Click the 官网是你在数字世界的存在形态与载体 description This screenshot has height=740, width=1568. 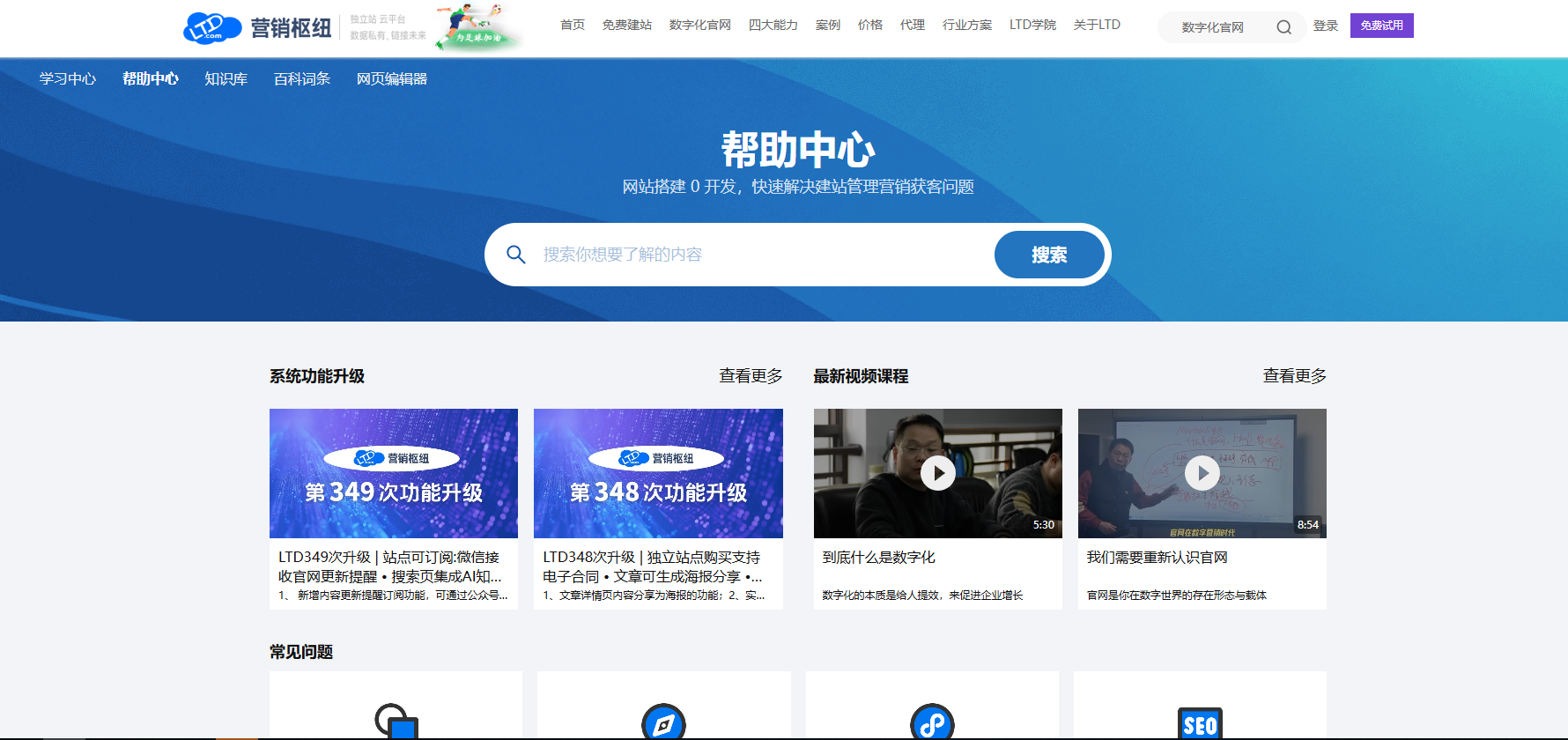[x=1177, y=596]
